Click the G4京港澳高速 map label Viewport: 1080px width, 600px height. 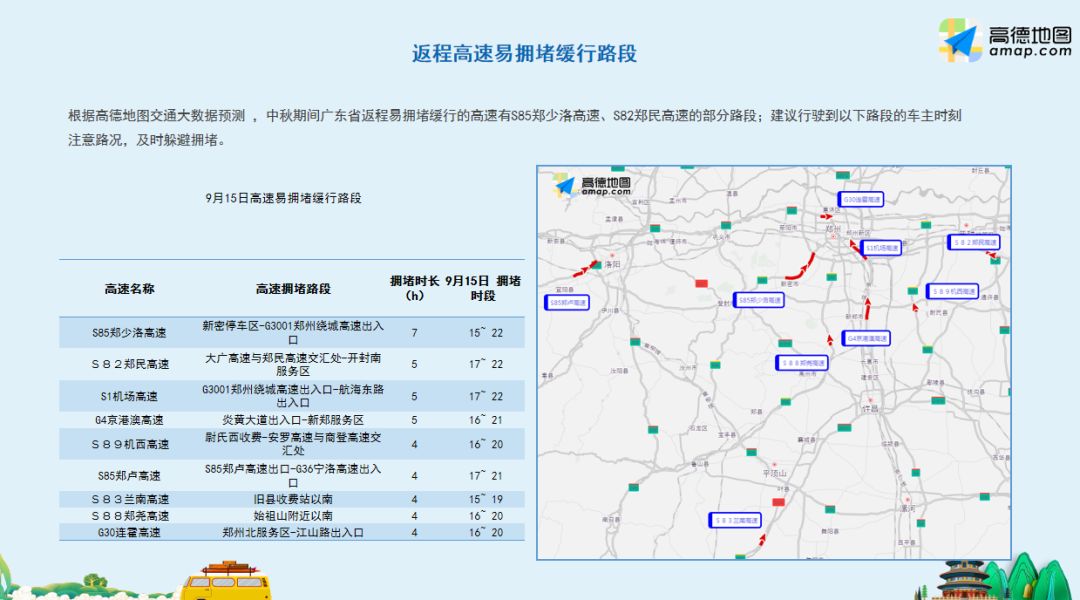[x=866, y=338]
